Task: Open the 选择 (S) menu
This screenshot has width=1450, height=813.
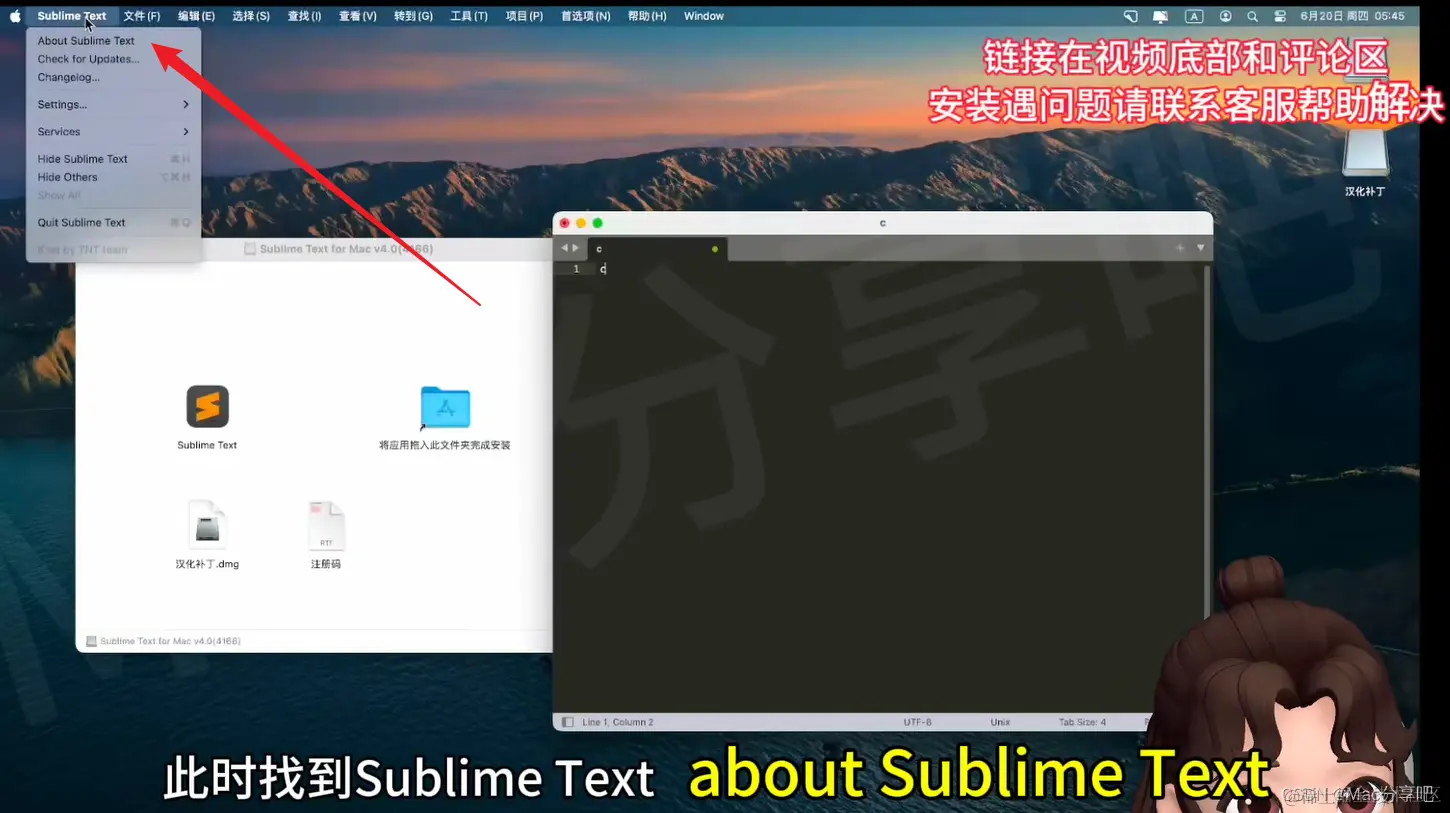Action: tap(251, 16)
